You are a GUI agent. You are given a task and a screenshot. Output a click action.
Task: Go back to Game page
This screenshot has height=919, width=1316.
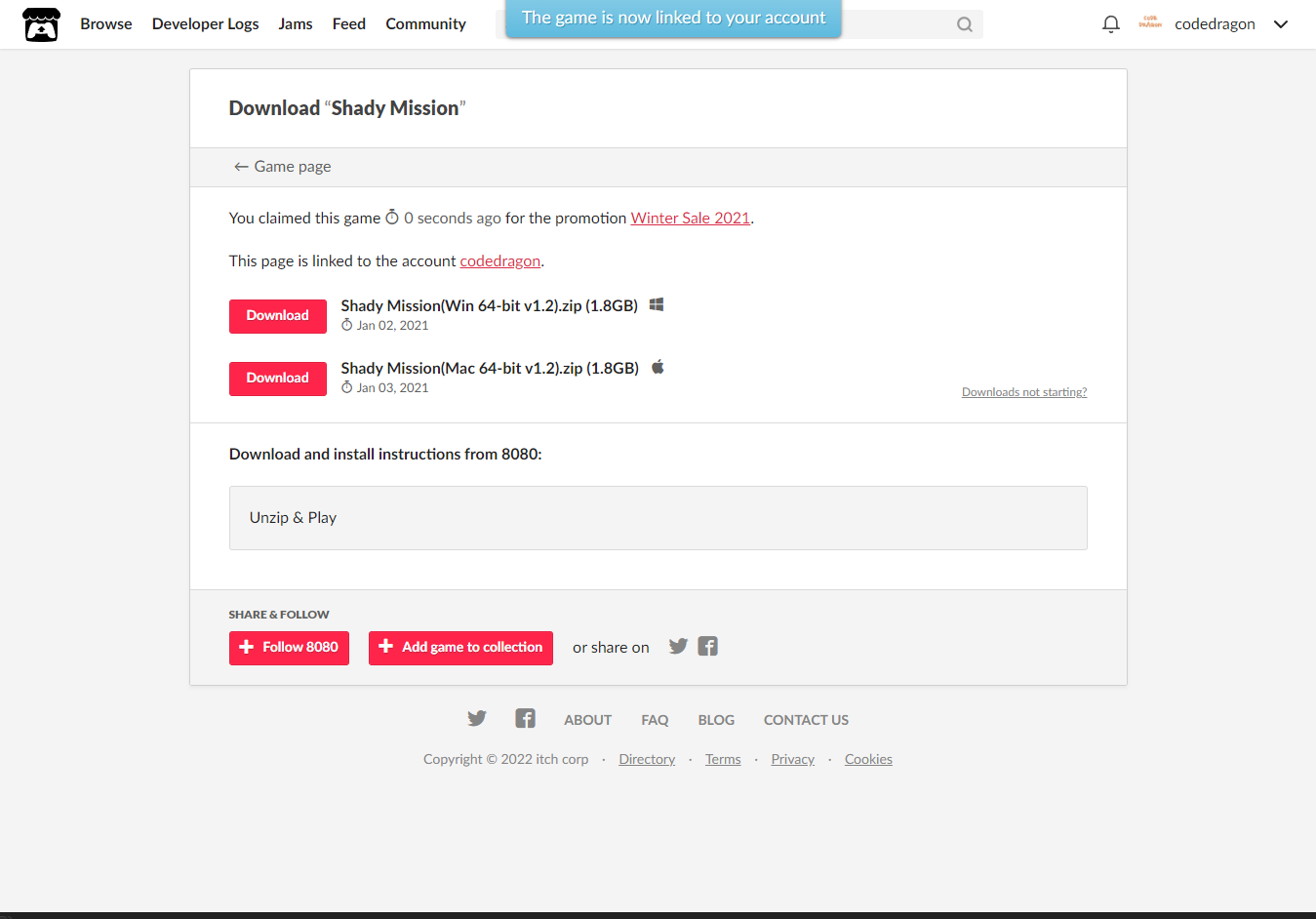pyautogui.click(x=282, y=167)
